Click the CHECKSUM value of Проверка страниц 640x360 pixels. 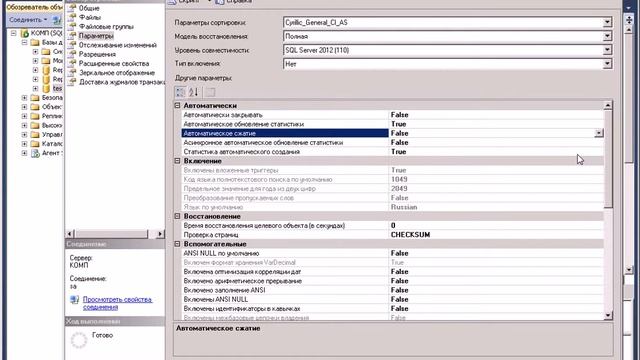click(410, 235)
